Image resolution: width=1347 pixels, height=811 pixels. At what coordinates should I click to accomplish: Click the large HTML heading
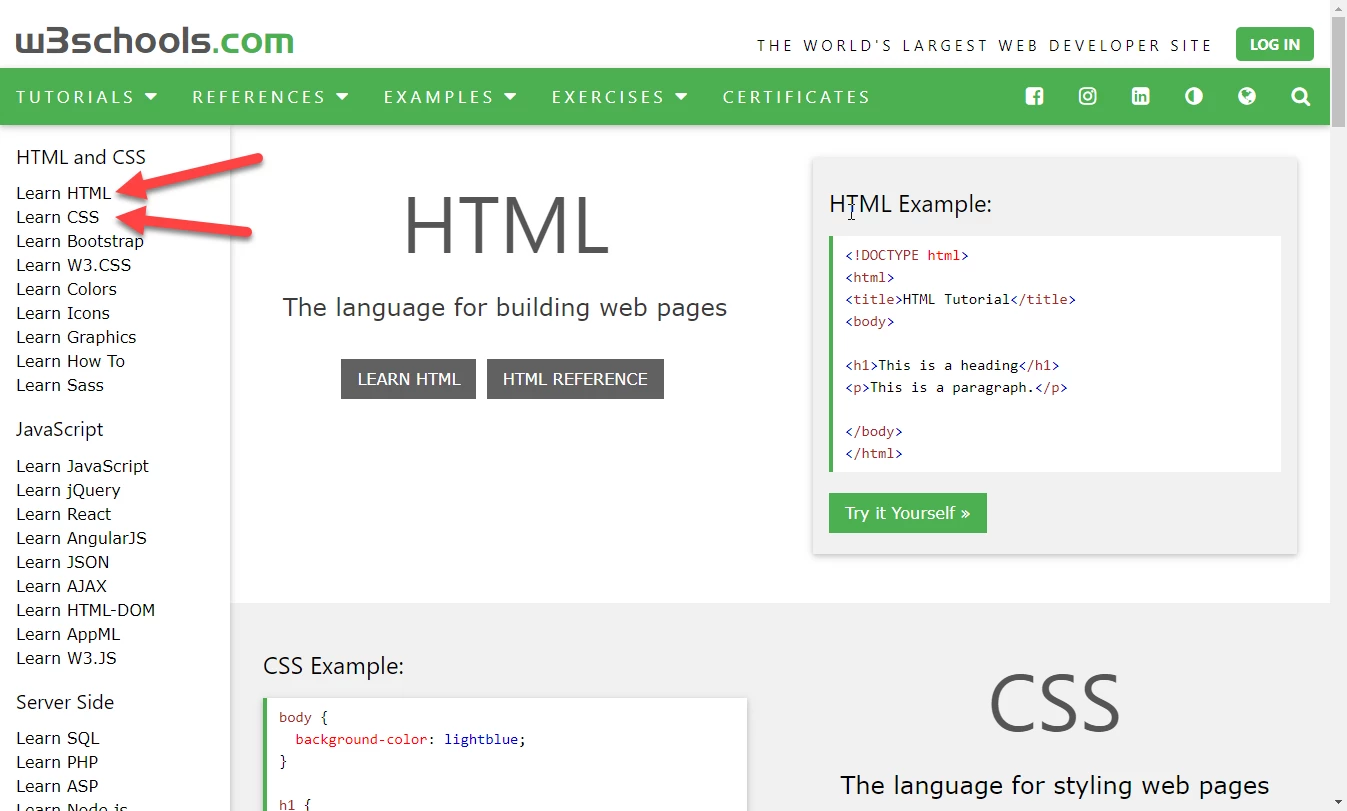(x=505, y=227)
